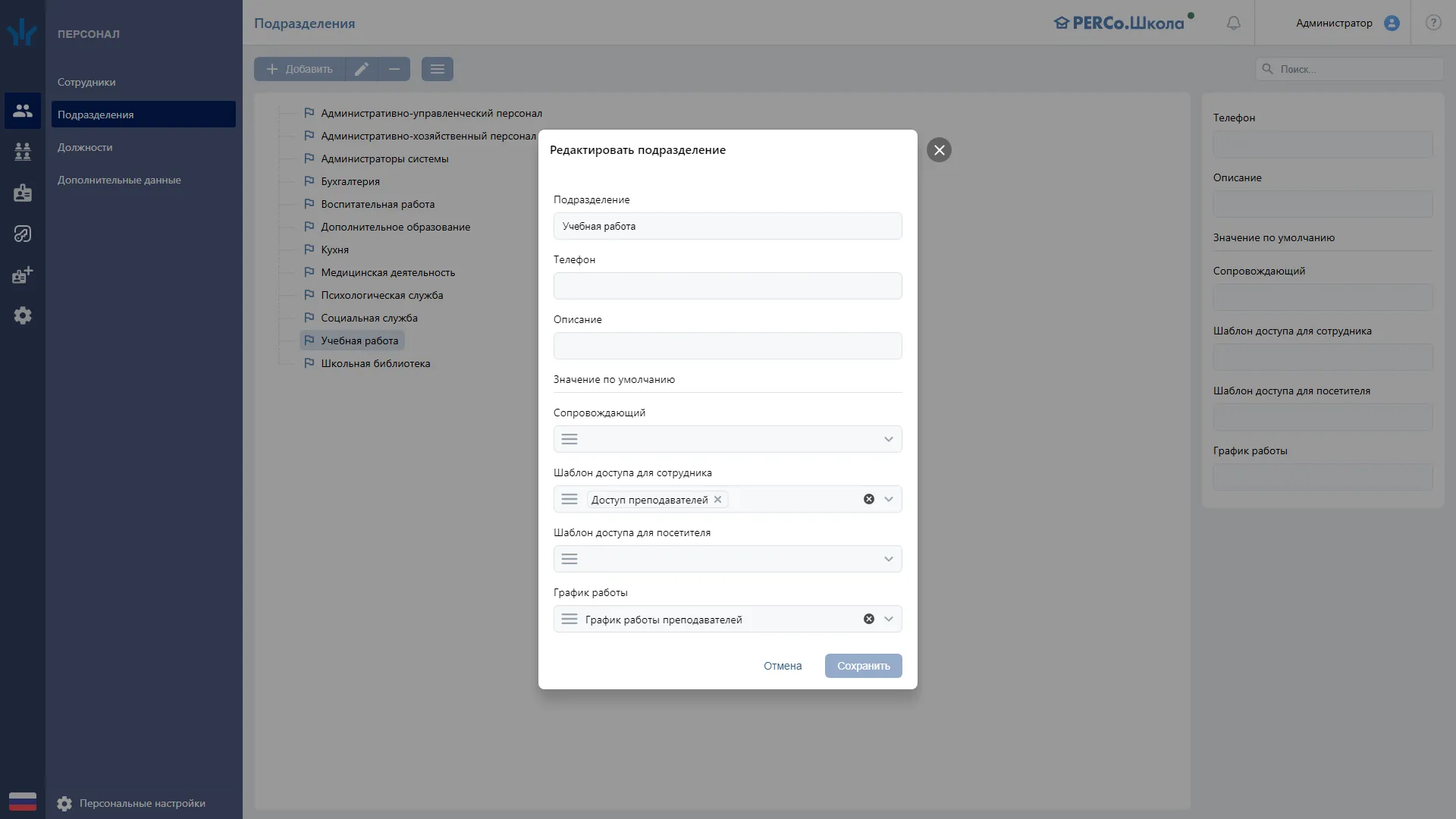Click the minus delete toolbar button
This screenshot has width=1456, height=819.
point(394,69)
